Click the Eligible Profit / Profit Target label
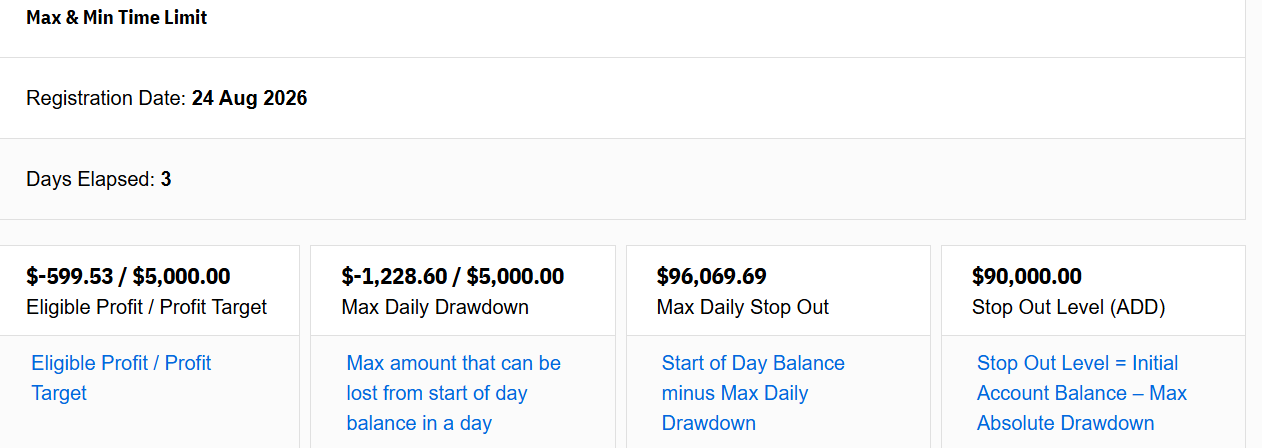This screenshot has height=448, width=1262. click(146, 307)
